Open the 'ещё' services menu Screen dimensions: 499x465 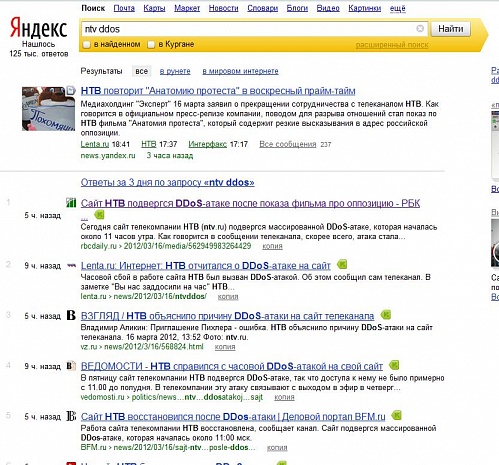point(398,8)
